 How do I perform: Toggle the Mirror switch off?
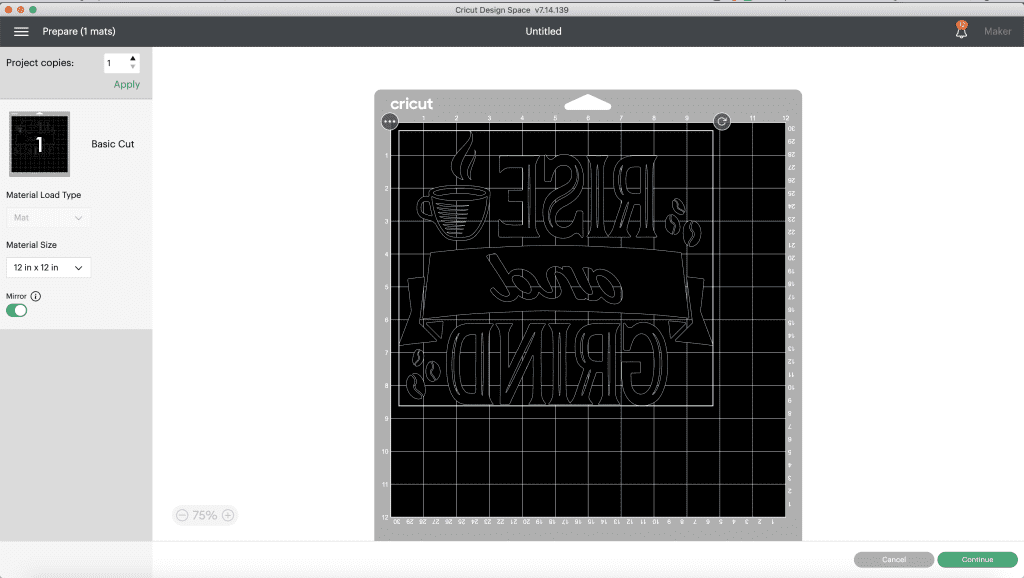pos(17,310)
